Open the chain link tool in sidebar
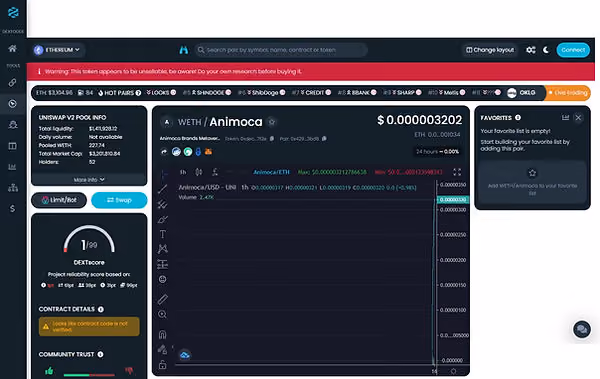600x379 pixels. (13, 82)
